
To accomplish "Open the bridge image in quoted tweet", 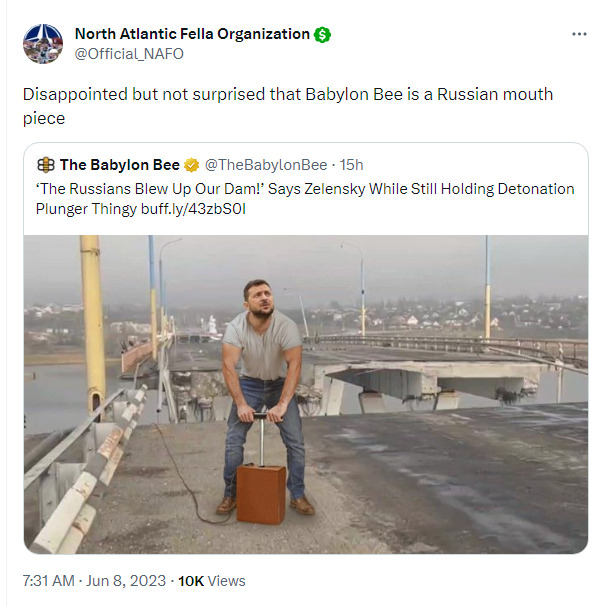I will click(x=306, y=394).
